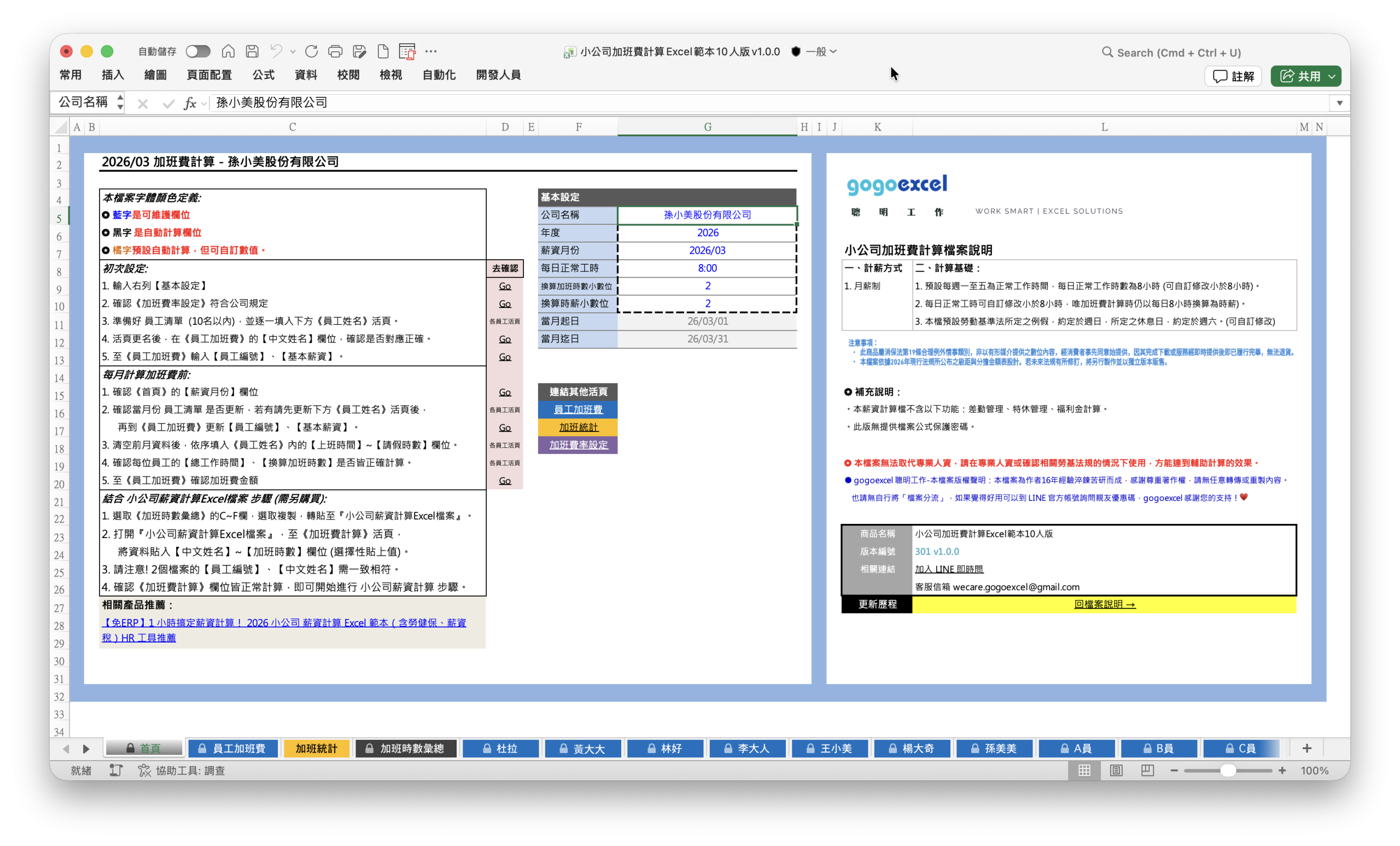Toggle the 自動儲存 AutoSave switch
The height and width of the screenshot is (846, 1400).
pyautogui.click(x=199, y=52)
